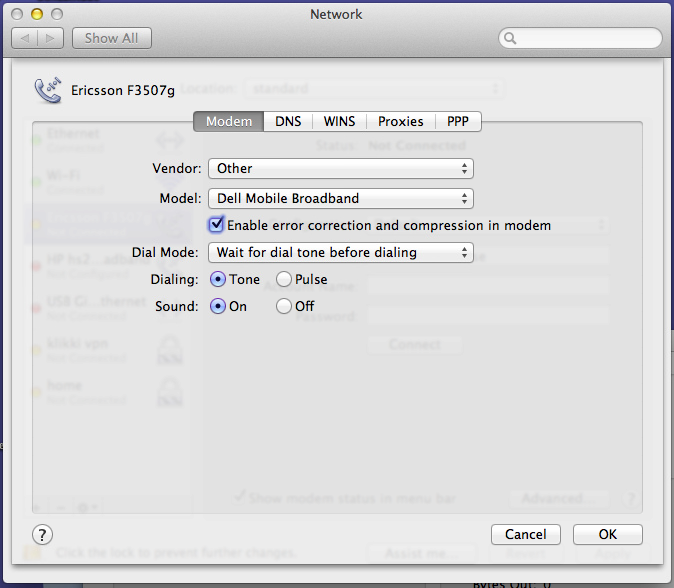
Task: Select Sound Off radio button
Action: click(284, 306)
